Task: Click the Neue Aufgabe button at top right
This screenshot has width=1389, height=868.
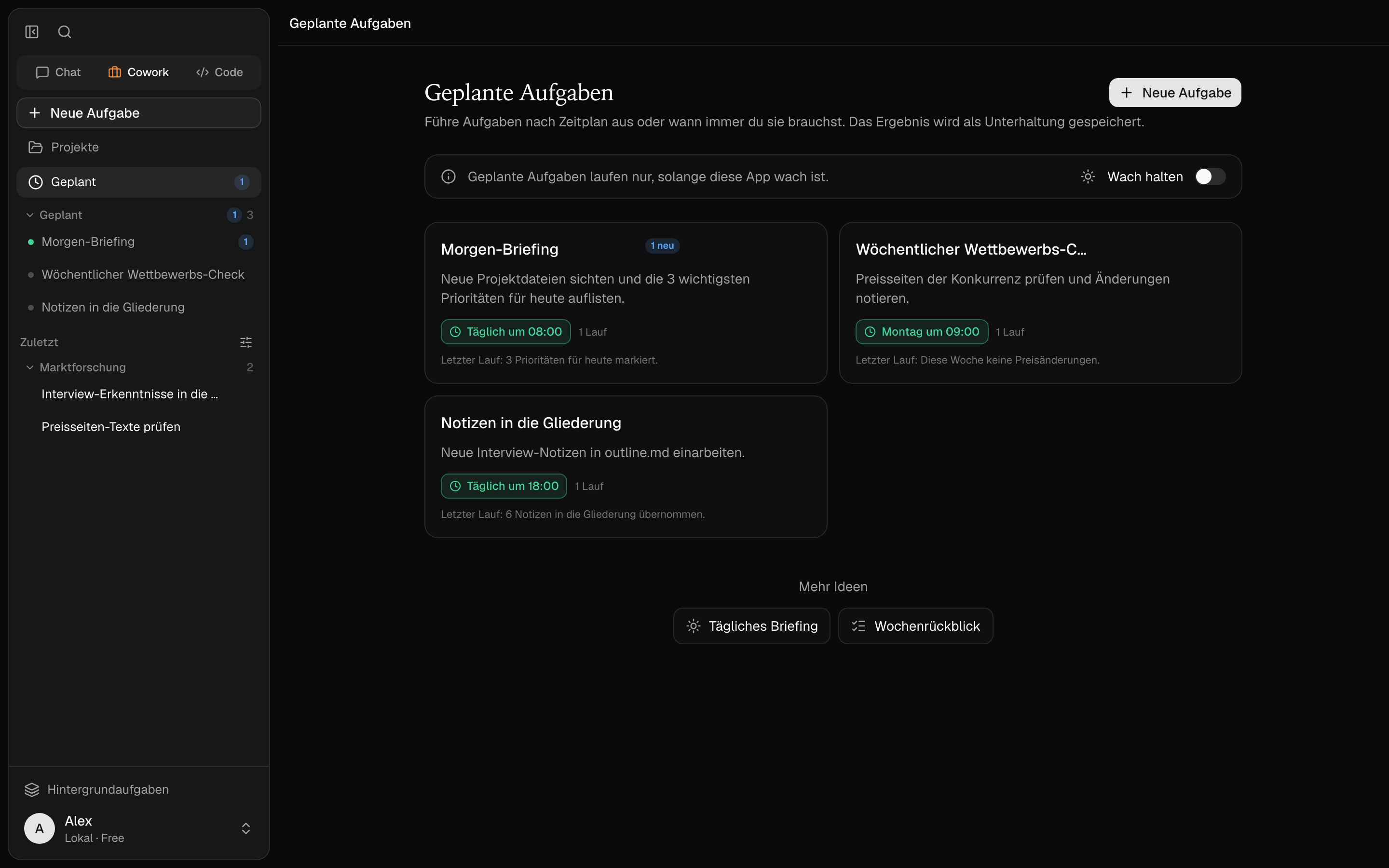Action: tap(1175, 93)
